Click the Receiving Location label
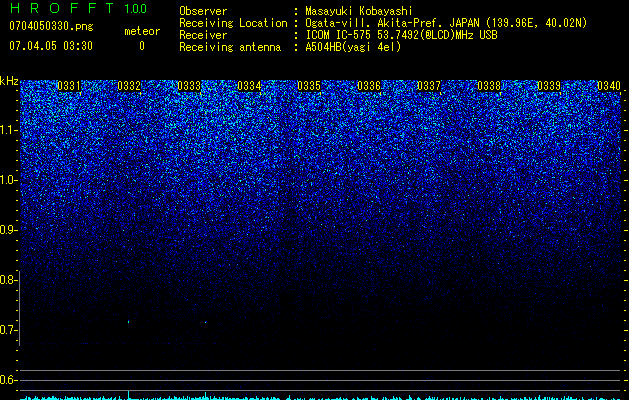629x400 pixels. tap(233, 23)
